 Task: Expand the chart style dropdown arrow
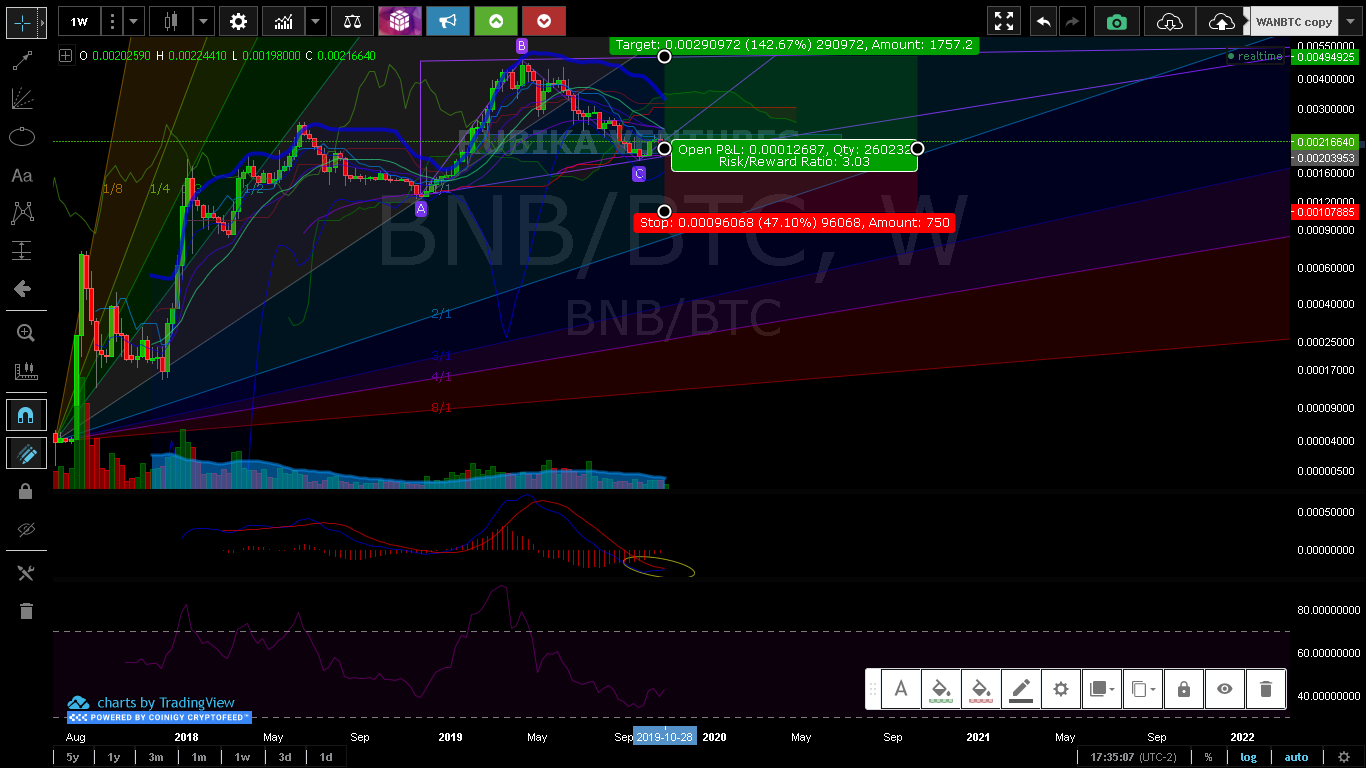coord(203,21)
